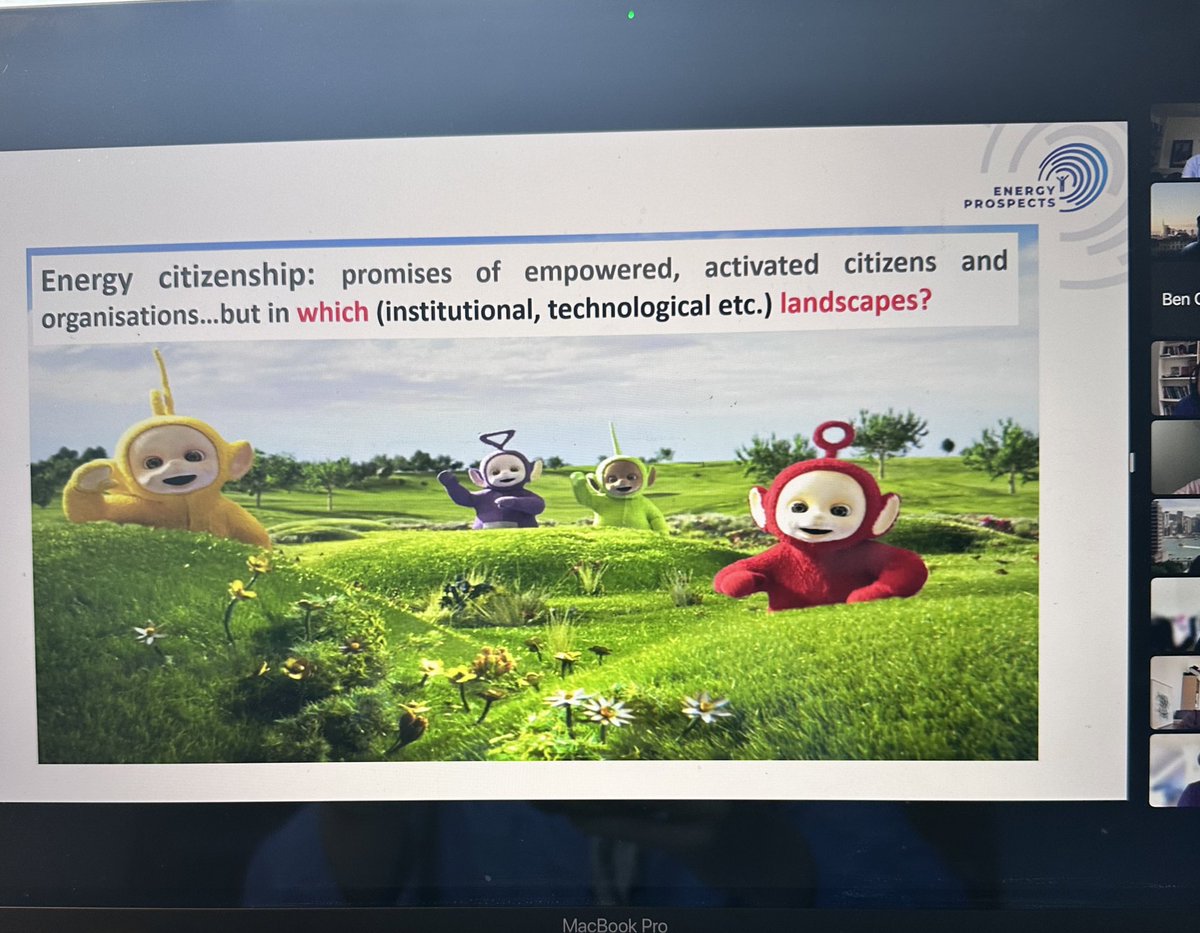Click the red word "which" in slide title
The width and height of the screenshot is (1200, 933).
[333, 312]
